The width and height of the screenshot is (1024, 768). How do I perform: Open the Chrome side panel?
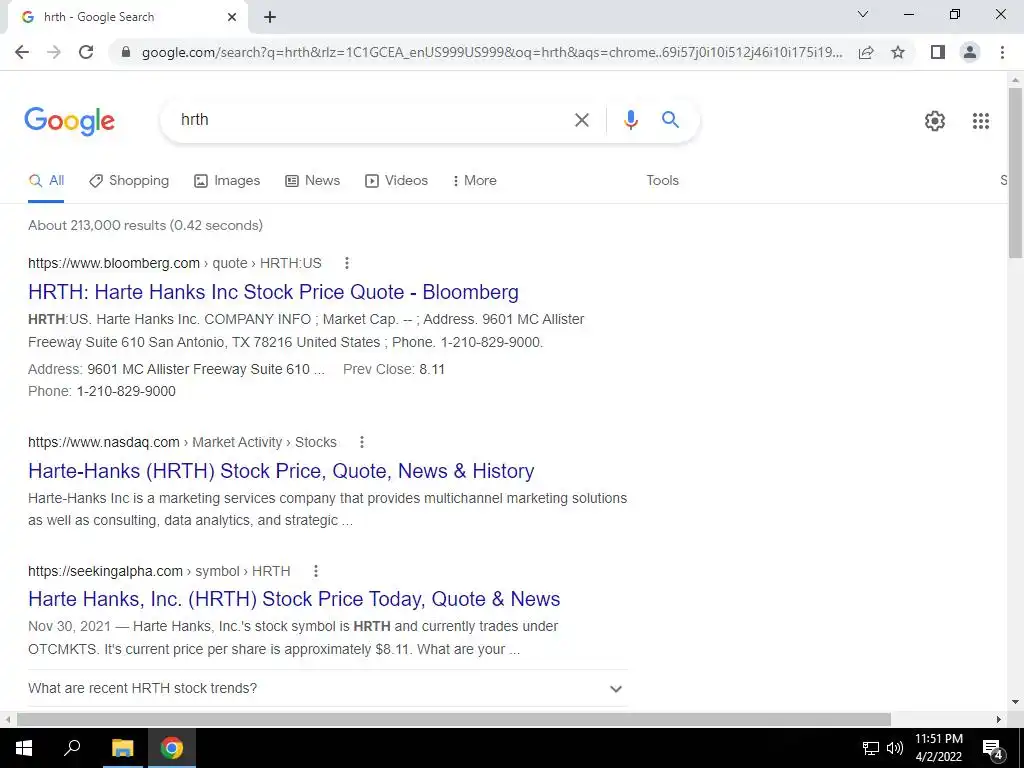click(x=938, y=52)
